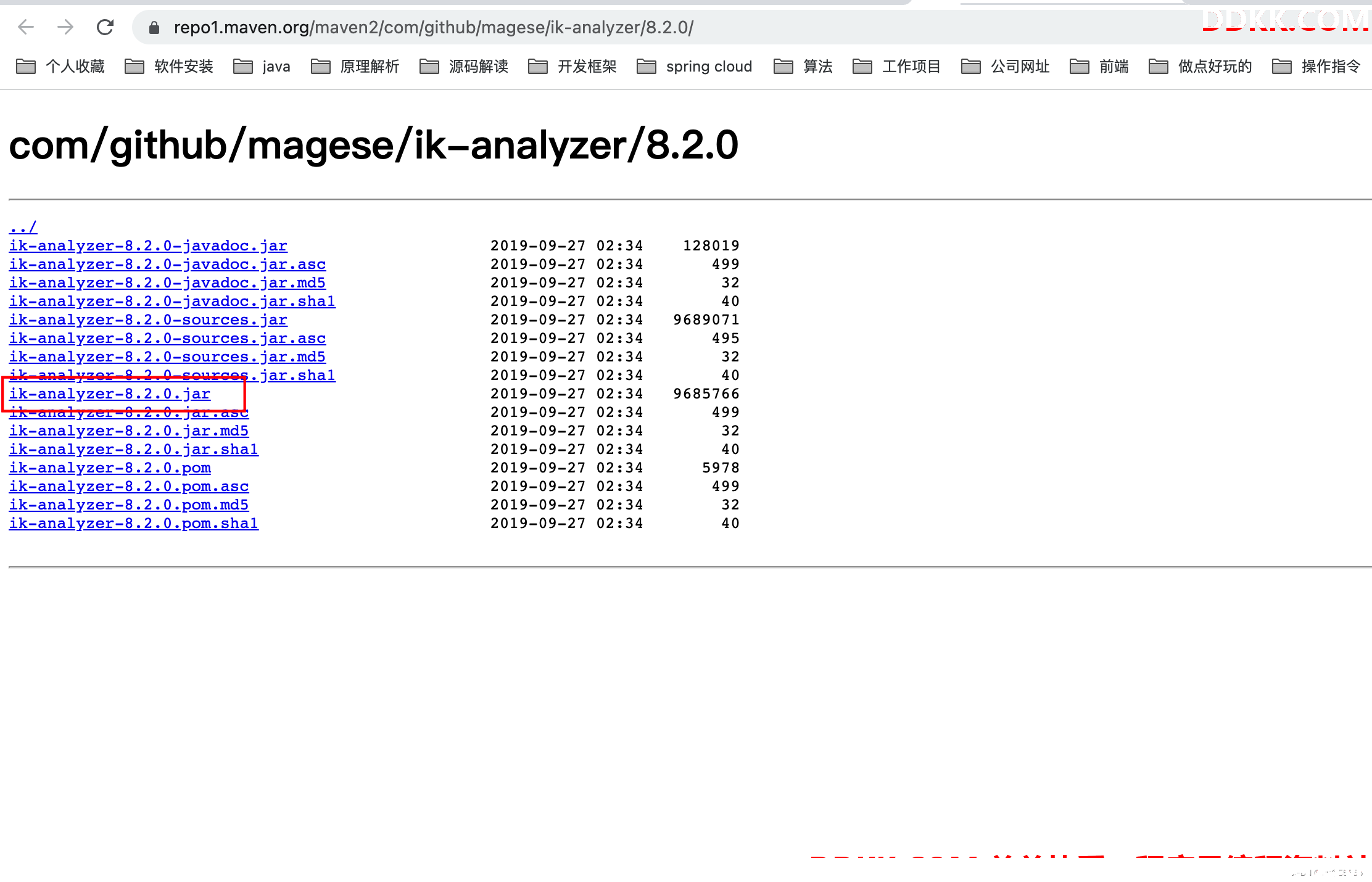Open ik-analyzer-8.2.0.pom.asc link
Screen dimensions: 1372x882
[129, 486]
